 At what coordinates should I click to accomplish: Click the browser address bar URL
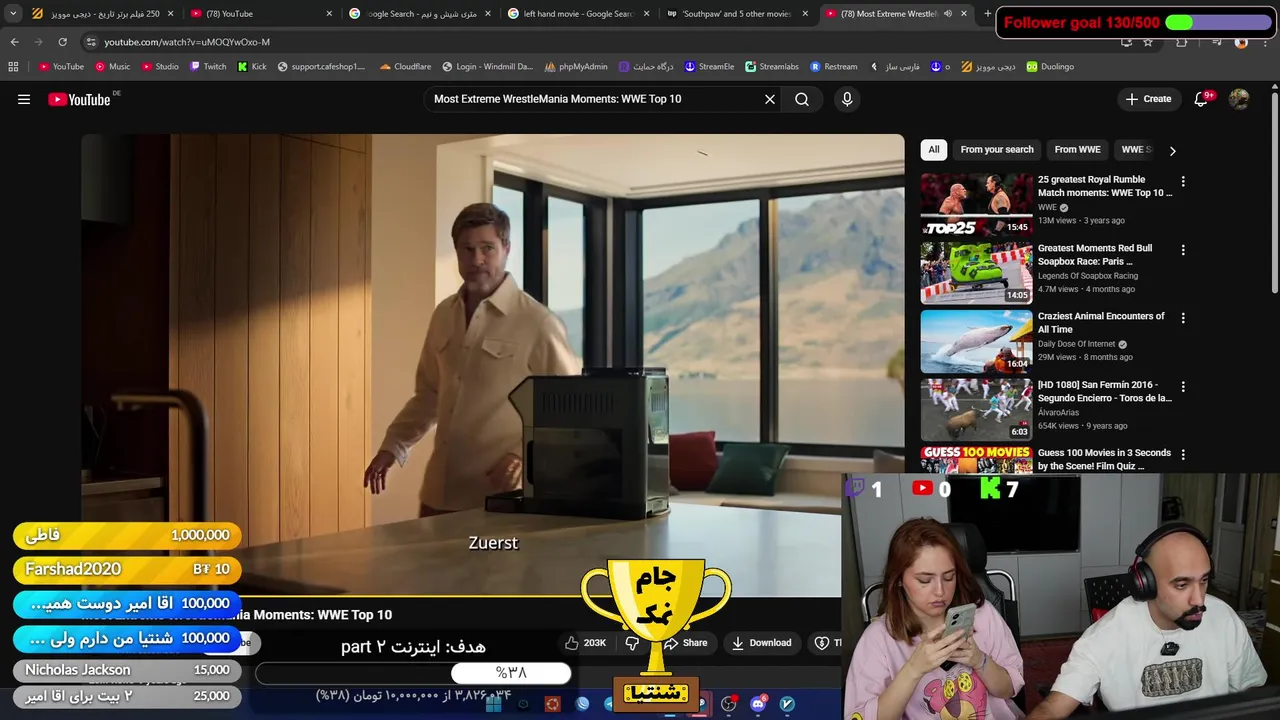187,42
